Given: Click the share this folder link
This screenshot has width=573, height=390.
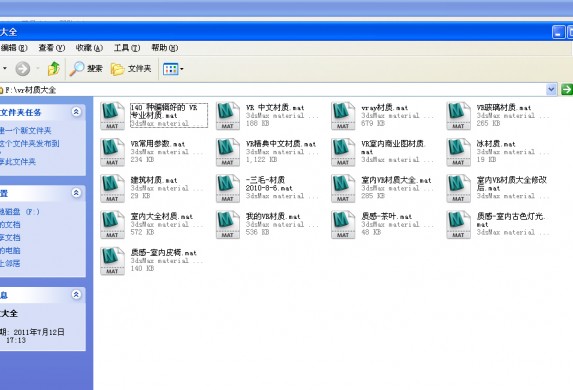Looking at the screenshot, I should coord(18,162).
